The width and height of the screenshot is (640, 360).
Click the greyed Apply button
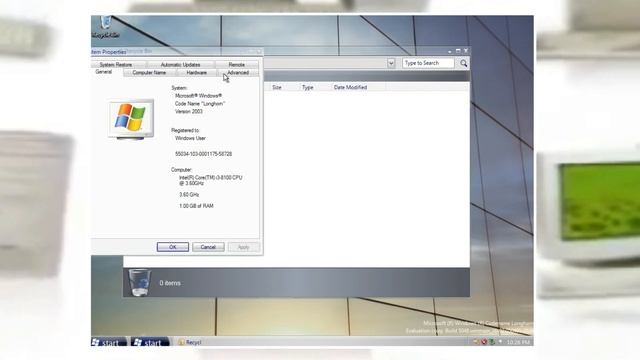[243, 247]
